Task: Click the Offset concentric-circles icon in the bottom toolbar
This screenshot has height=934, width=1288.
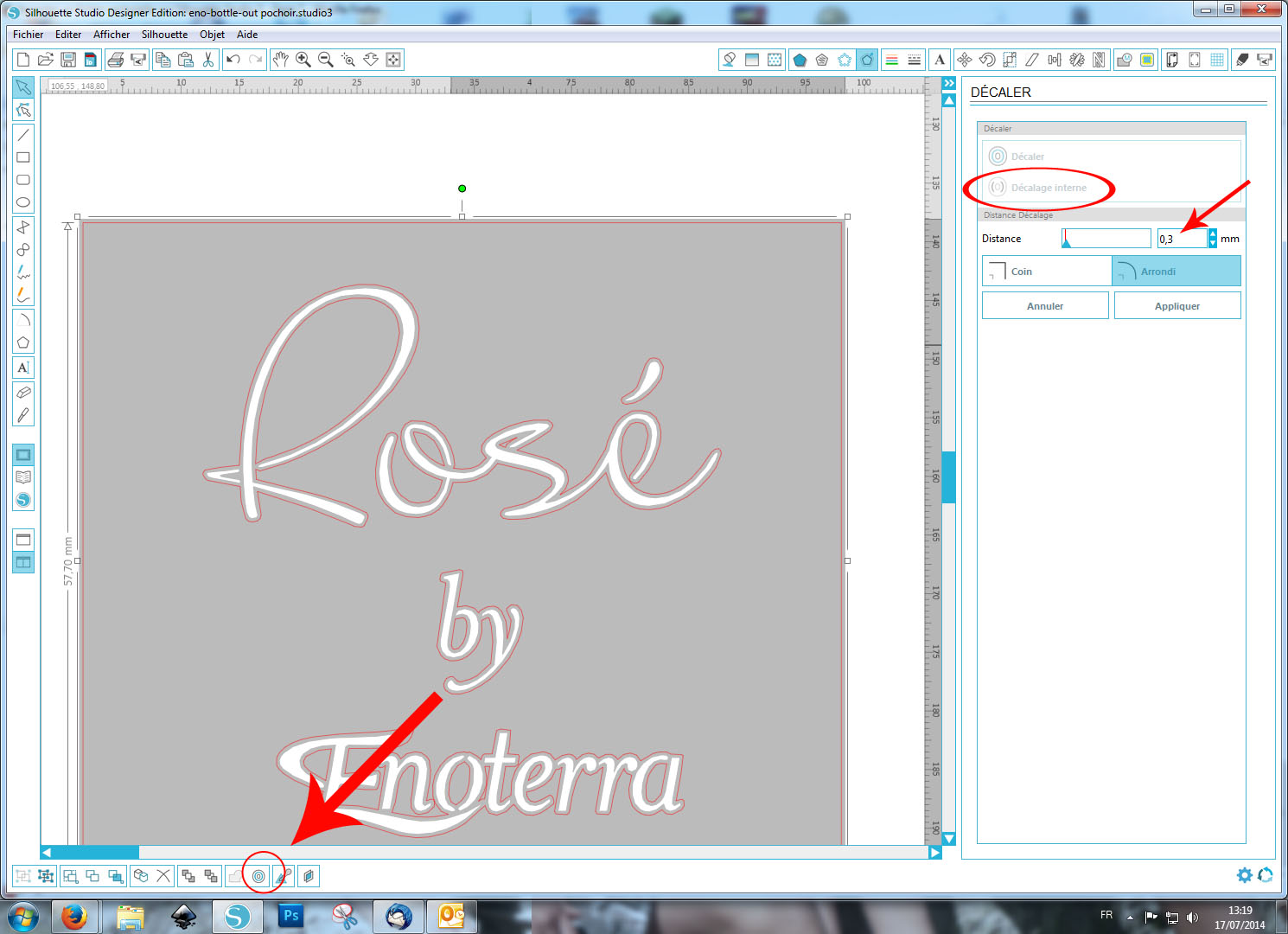Action: 258,876
